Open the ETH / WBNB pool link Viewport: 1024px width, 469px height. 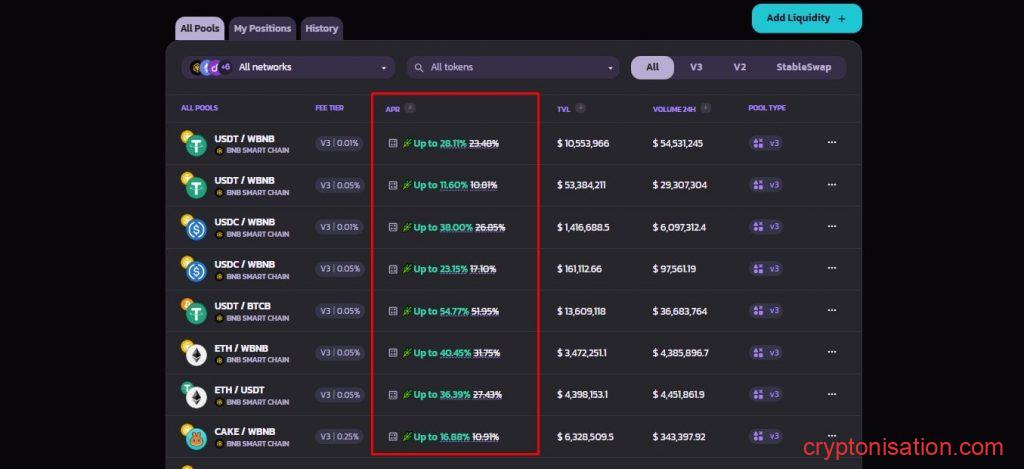tap(240, 347)
